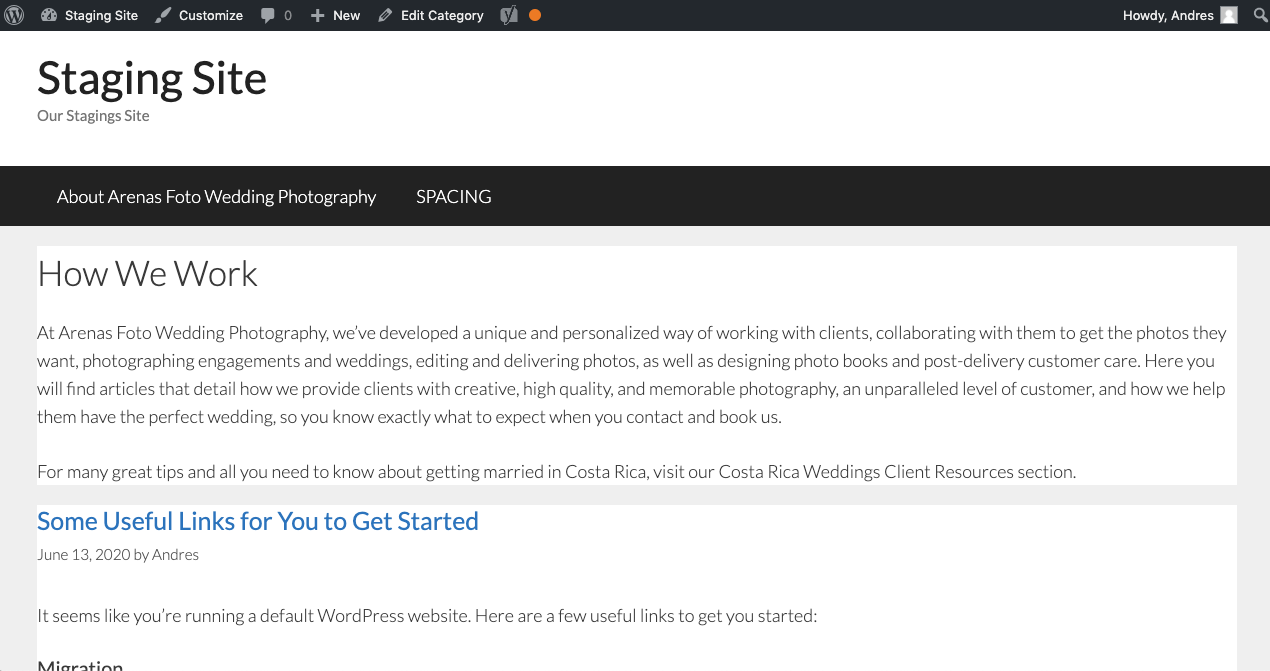Screen dimensions: 1270x671
Task: Click Andres's avatar thumbnail
Action: [x=1229, y=15]
